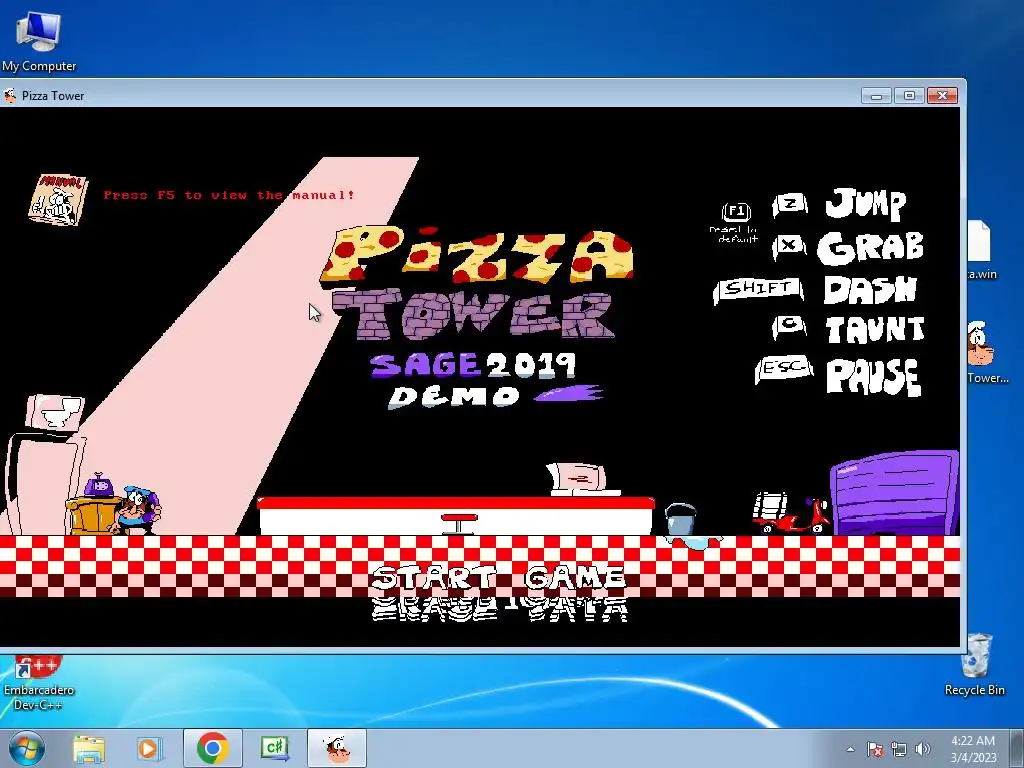Open Windows Explorer from the taskbar
Image resolution: width=1024 pixels, height=768 pixels.
[x=89, y=748]
